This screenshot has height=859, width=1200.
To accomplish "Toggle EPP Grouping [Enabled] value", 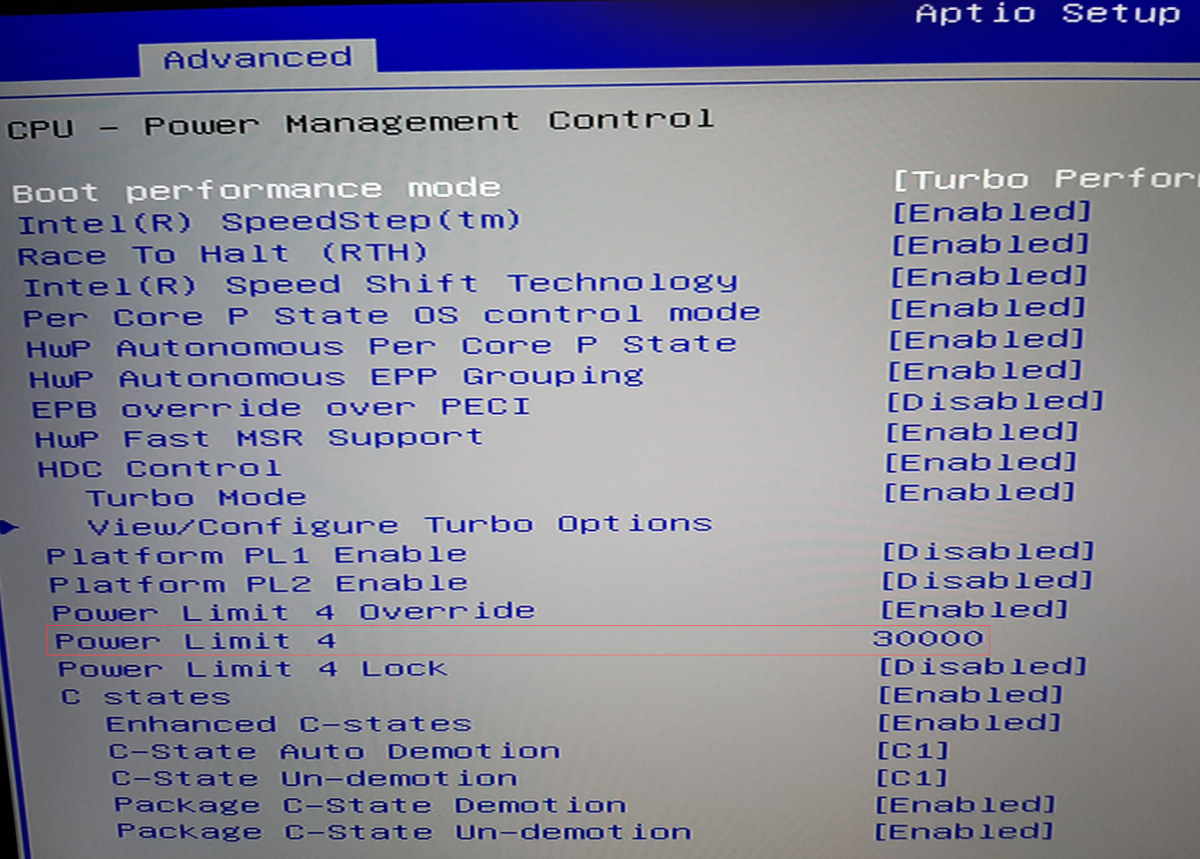I will coord(985,370).
